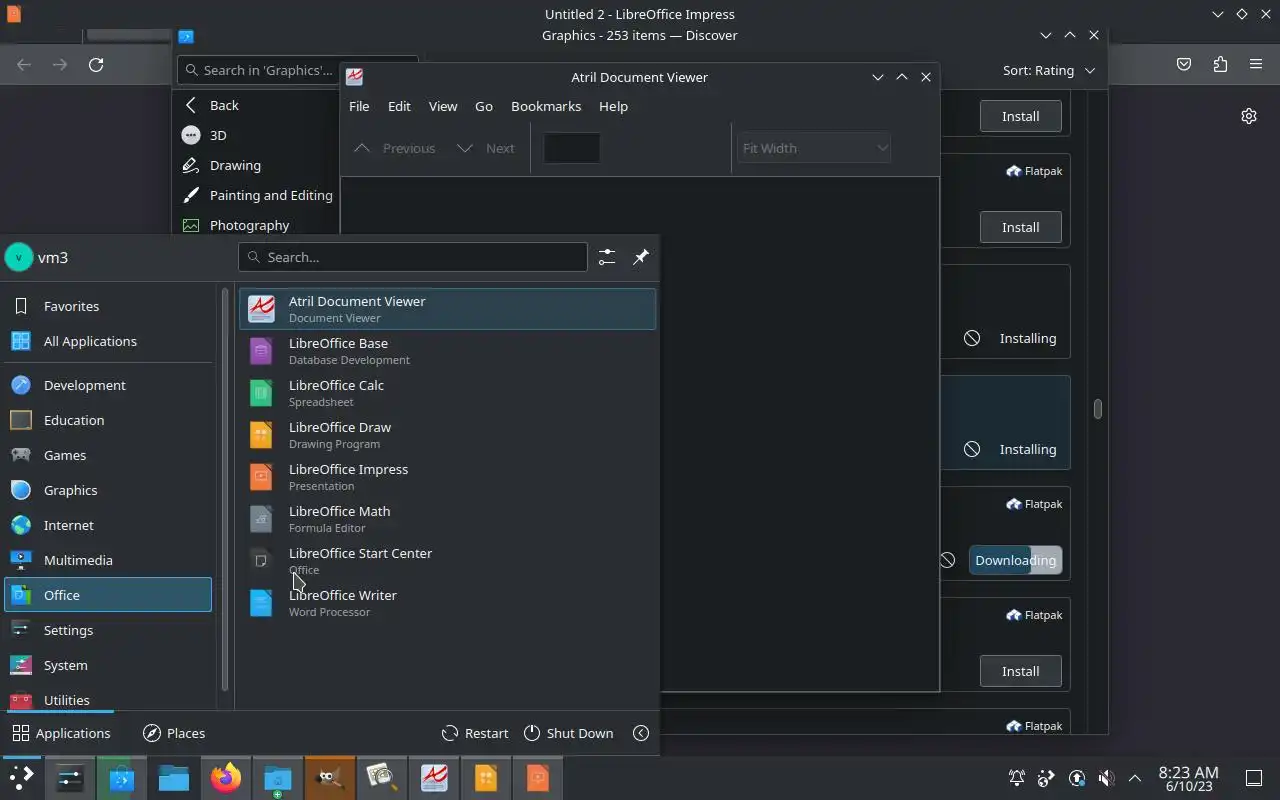Switch to the Applications tab

(x=61, y=733)
